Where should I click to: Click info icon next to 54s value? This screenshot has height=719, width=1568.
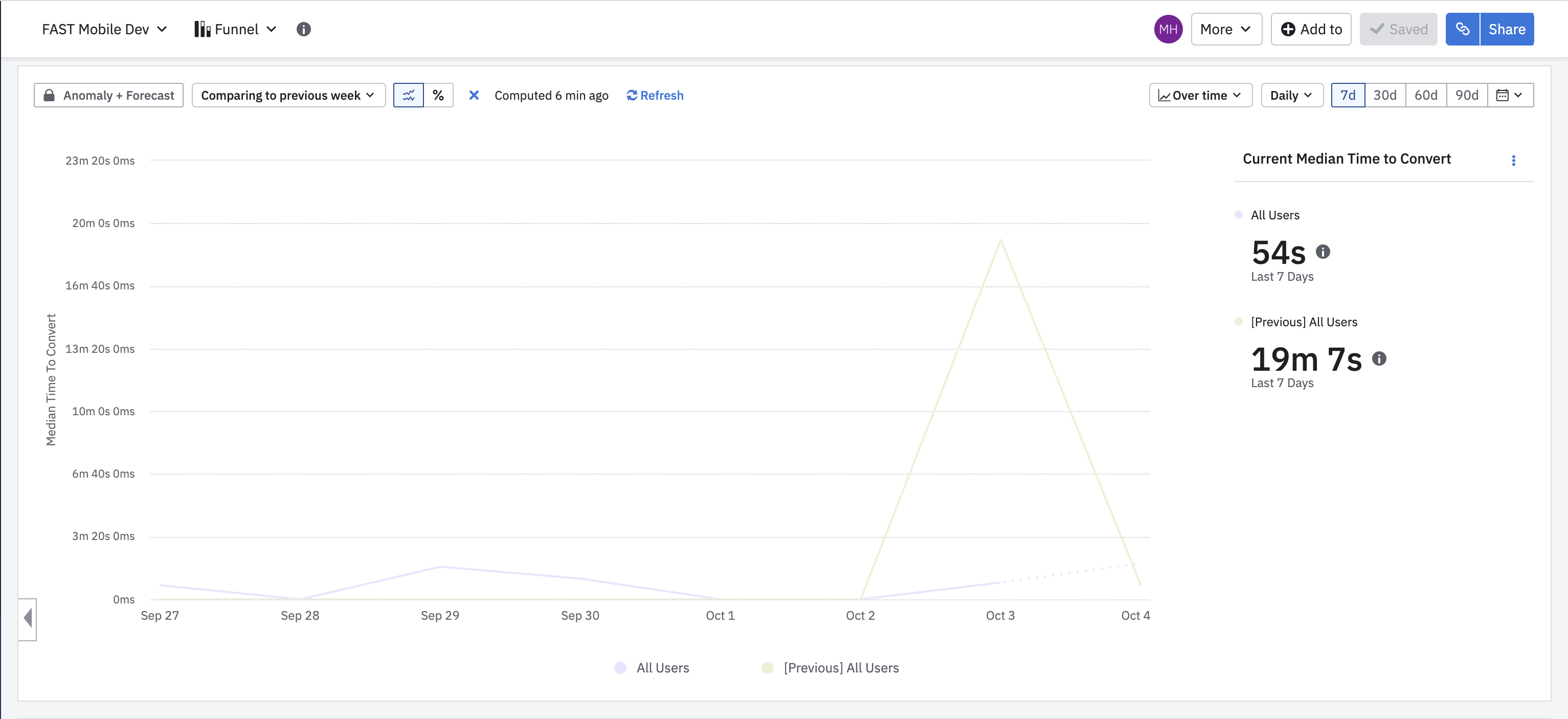point(1323,252)
